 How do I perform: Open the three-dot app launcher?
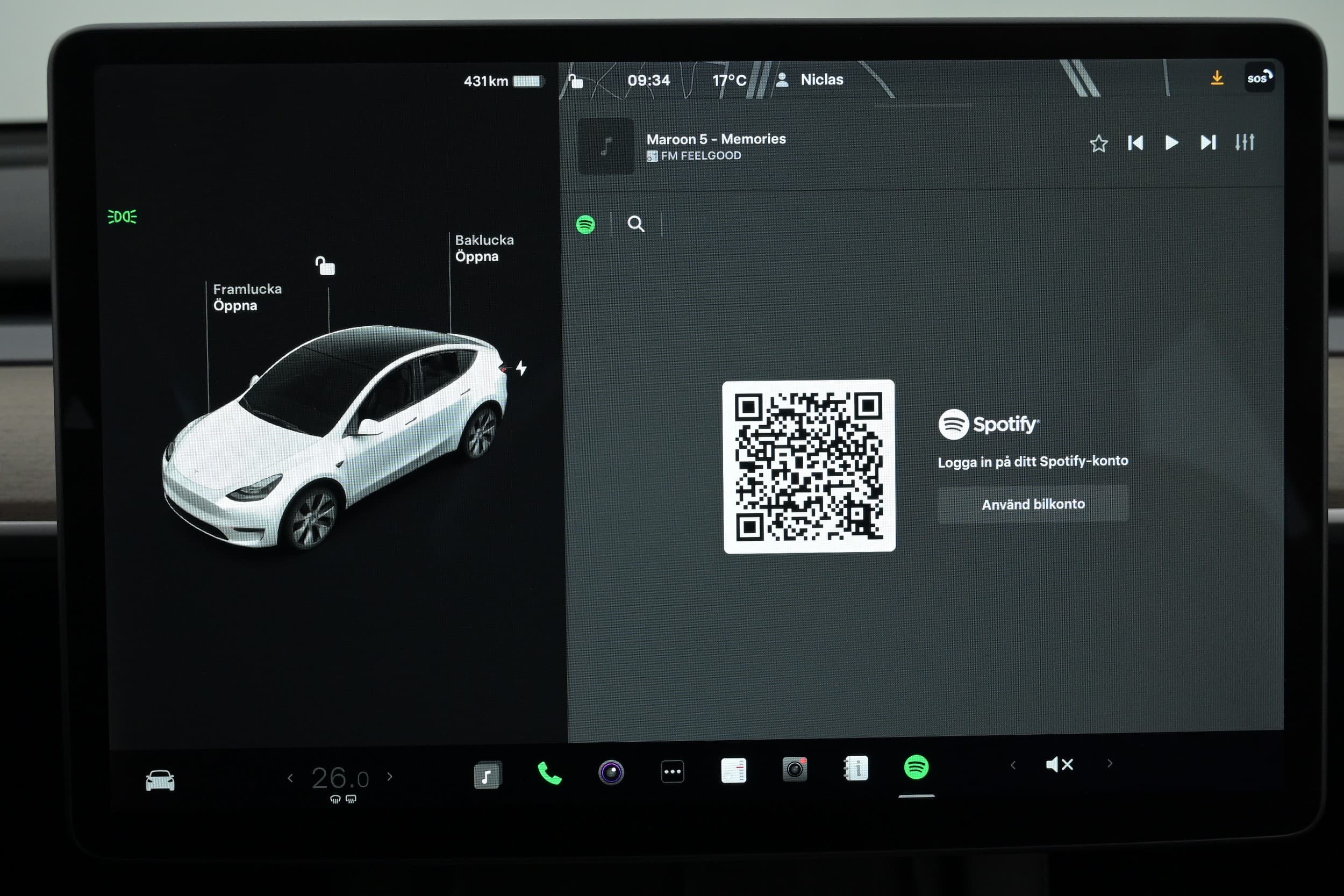(x=672, y=771)
